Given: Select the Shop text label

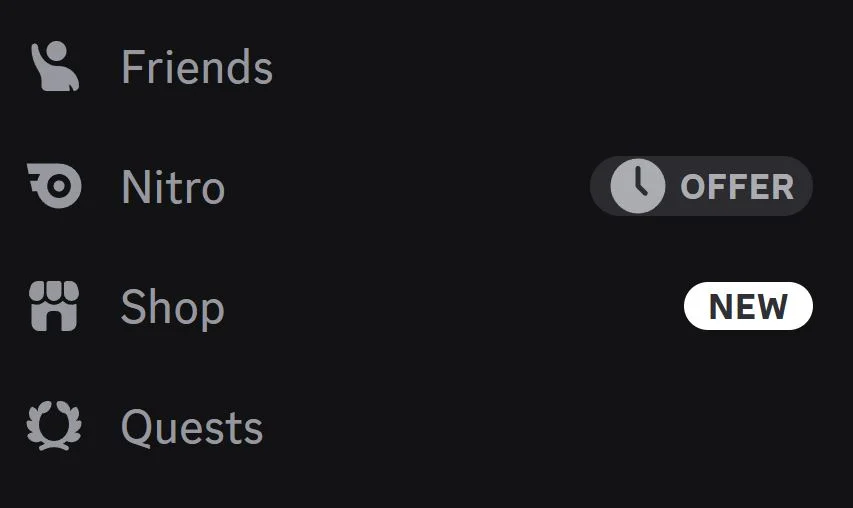Looking at the screenshot, I should pyautogui.click(x=172, y=308).
